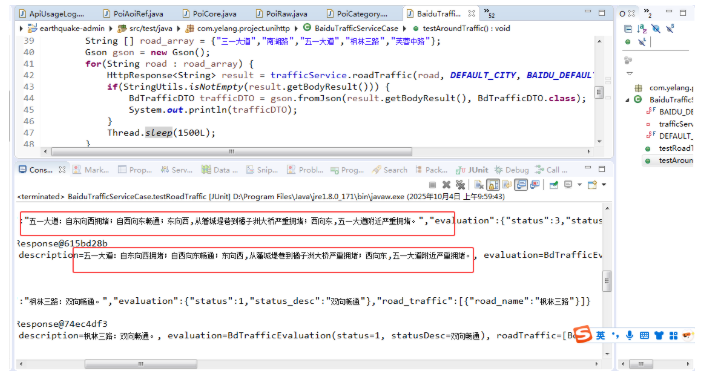Toggle hide fields in Outline
Viewport: 701px width, 376px height.
(656, 29)
